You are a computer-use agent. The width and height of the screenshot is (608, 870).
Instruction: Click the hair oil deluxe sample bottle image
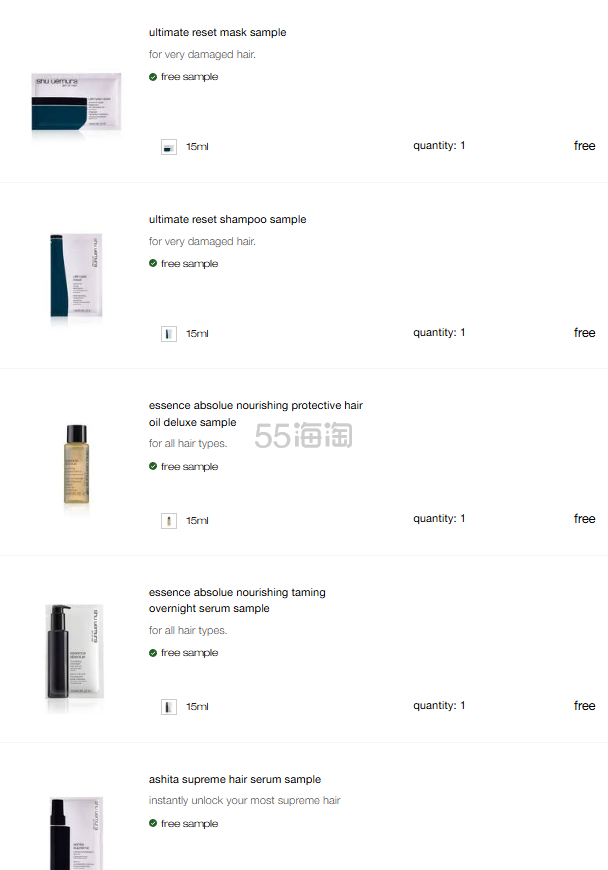point(77,464)
